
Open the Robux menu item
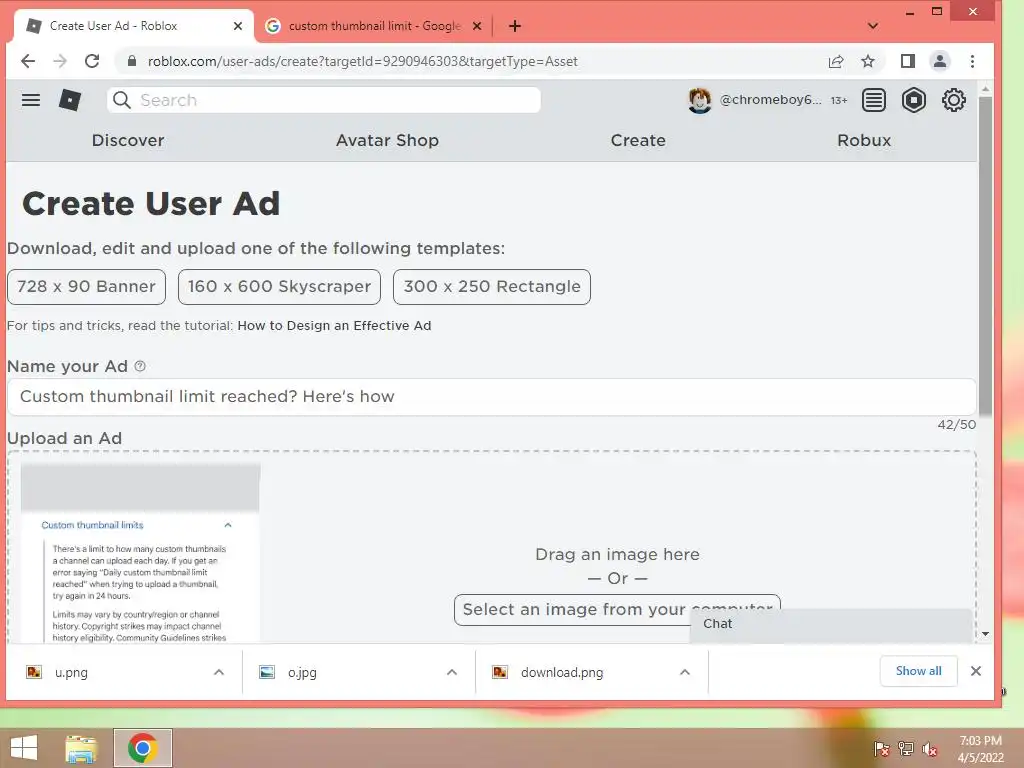click(864, 140)
